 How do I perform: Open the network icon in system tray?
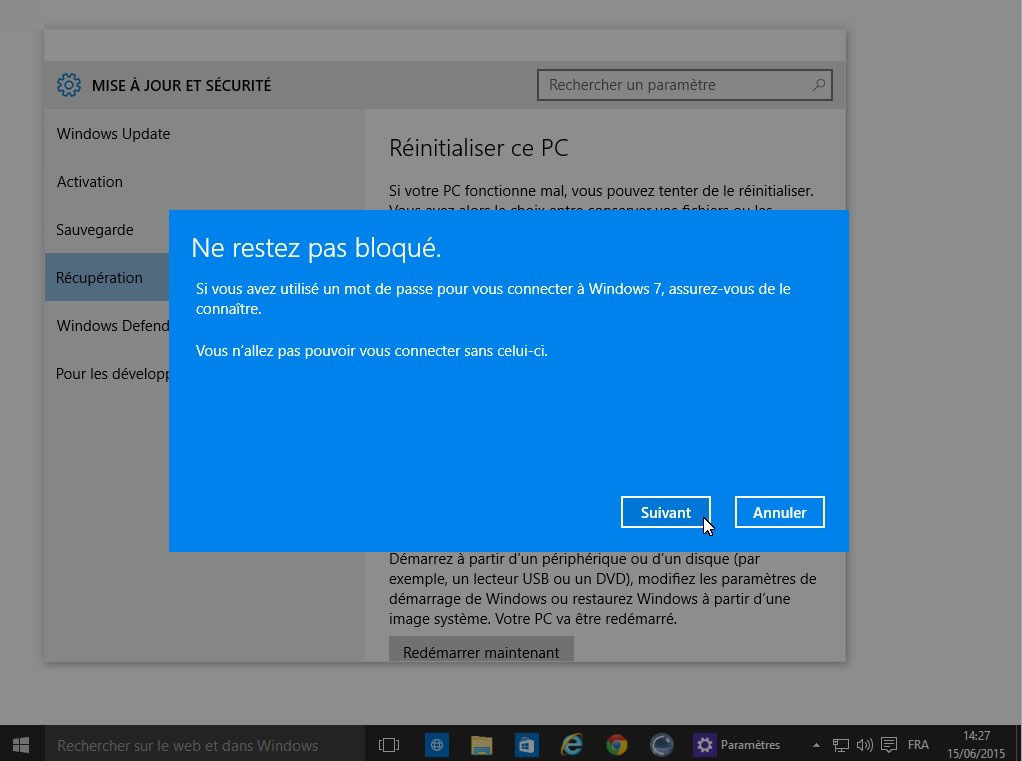point(841,745)
